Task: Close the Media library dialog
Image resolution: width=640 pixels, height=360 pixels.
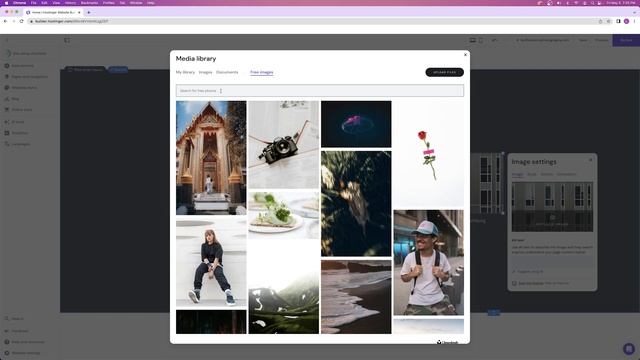Action: [465, 55]
